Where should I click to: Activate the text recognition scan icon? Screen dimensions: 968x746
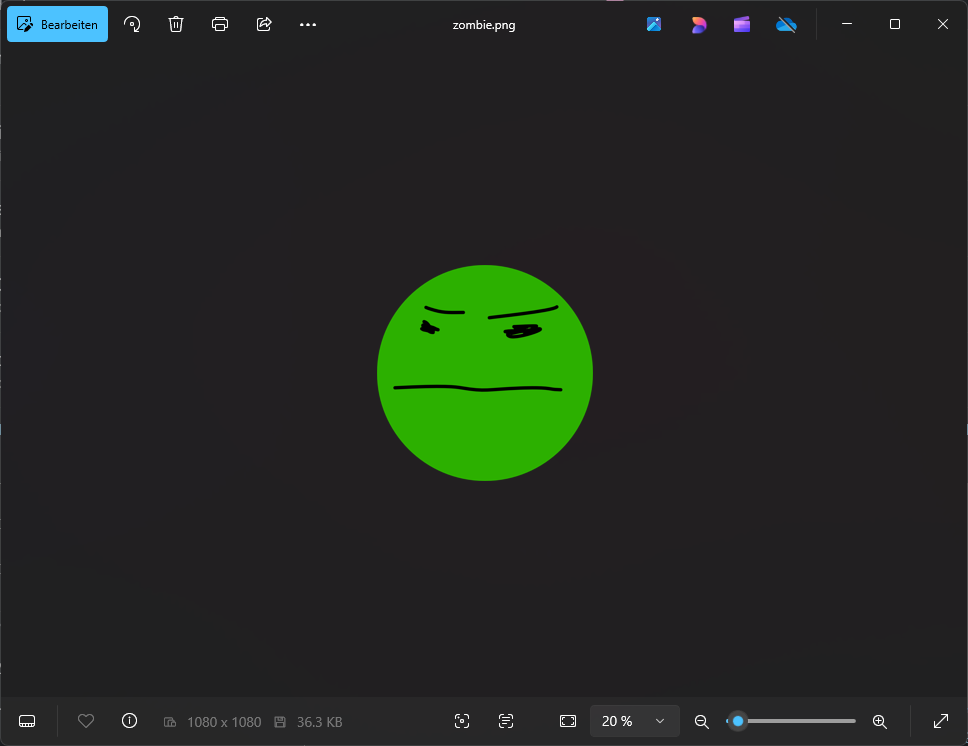pyautogui.click(x=506, y=721)
